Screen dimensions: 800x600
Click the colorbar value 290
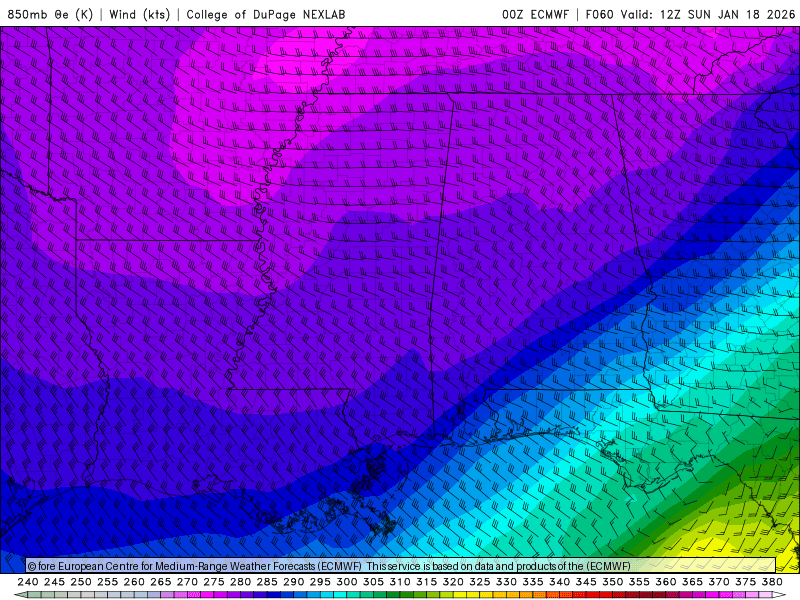(293, 582)
